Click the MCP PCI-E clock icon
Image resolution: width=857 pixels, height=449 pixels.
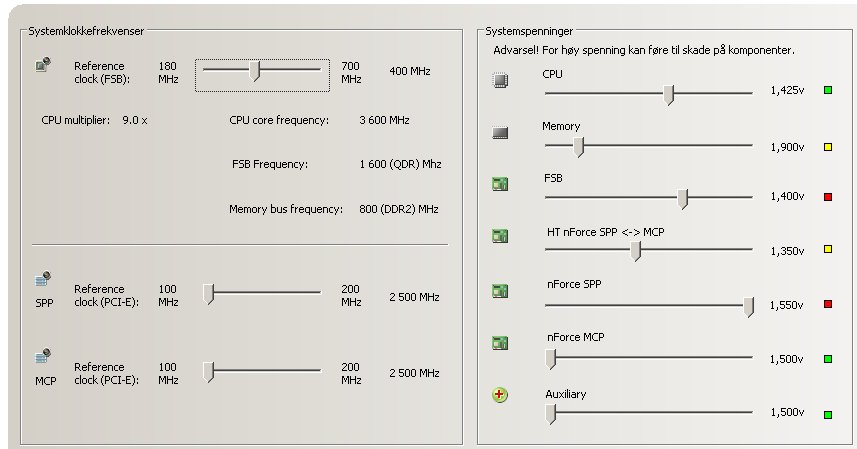coord(43,356)
